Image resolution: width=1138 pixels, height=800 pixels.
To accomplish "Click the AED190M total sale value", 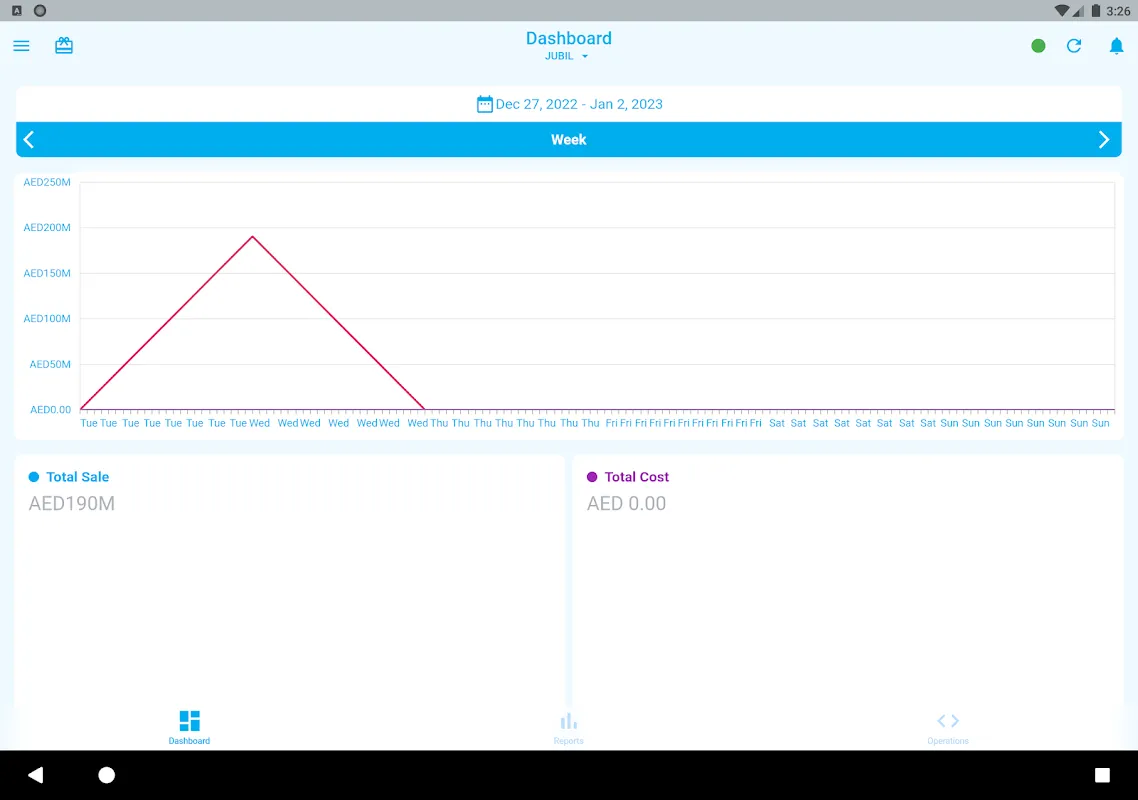I will [x=72, y=503].
